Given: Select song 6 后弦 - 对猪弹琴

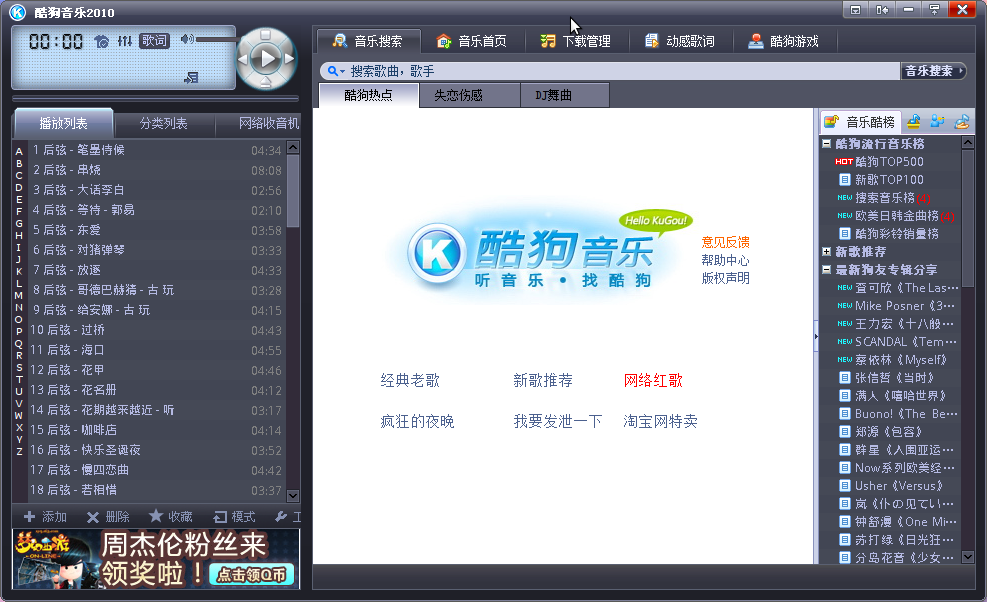Looking at the screenshot, I should point(157,250).
